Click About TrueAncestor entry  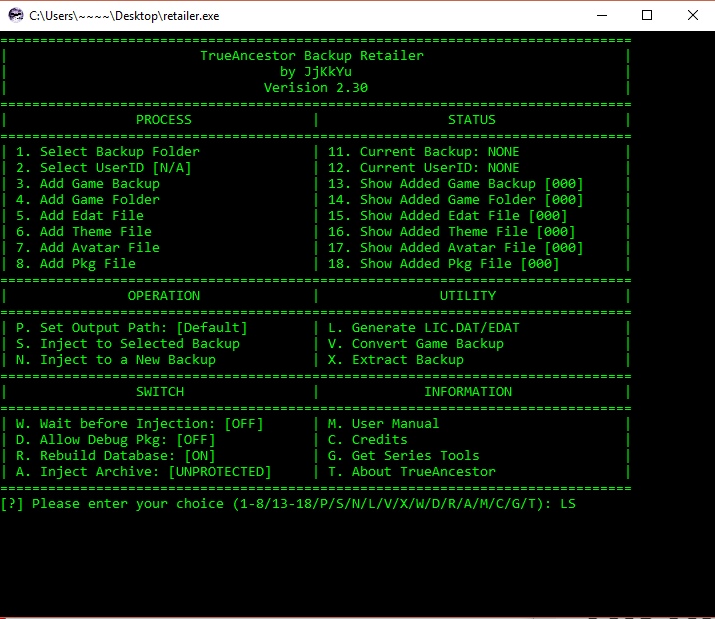411,471
